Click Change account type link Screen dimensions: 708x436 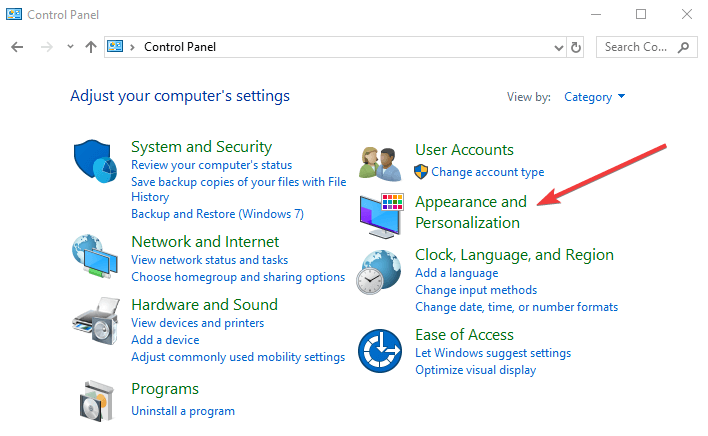(488, 172)
